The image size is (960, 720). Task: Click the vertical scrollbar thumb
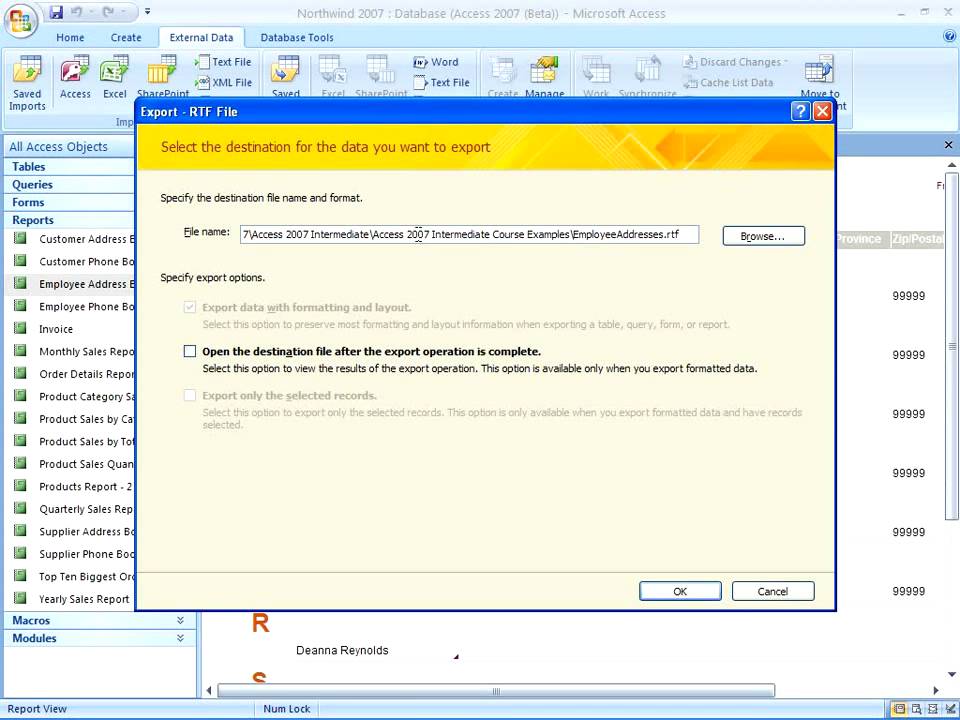(952, 346)
